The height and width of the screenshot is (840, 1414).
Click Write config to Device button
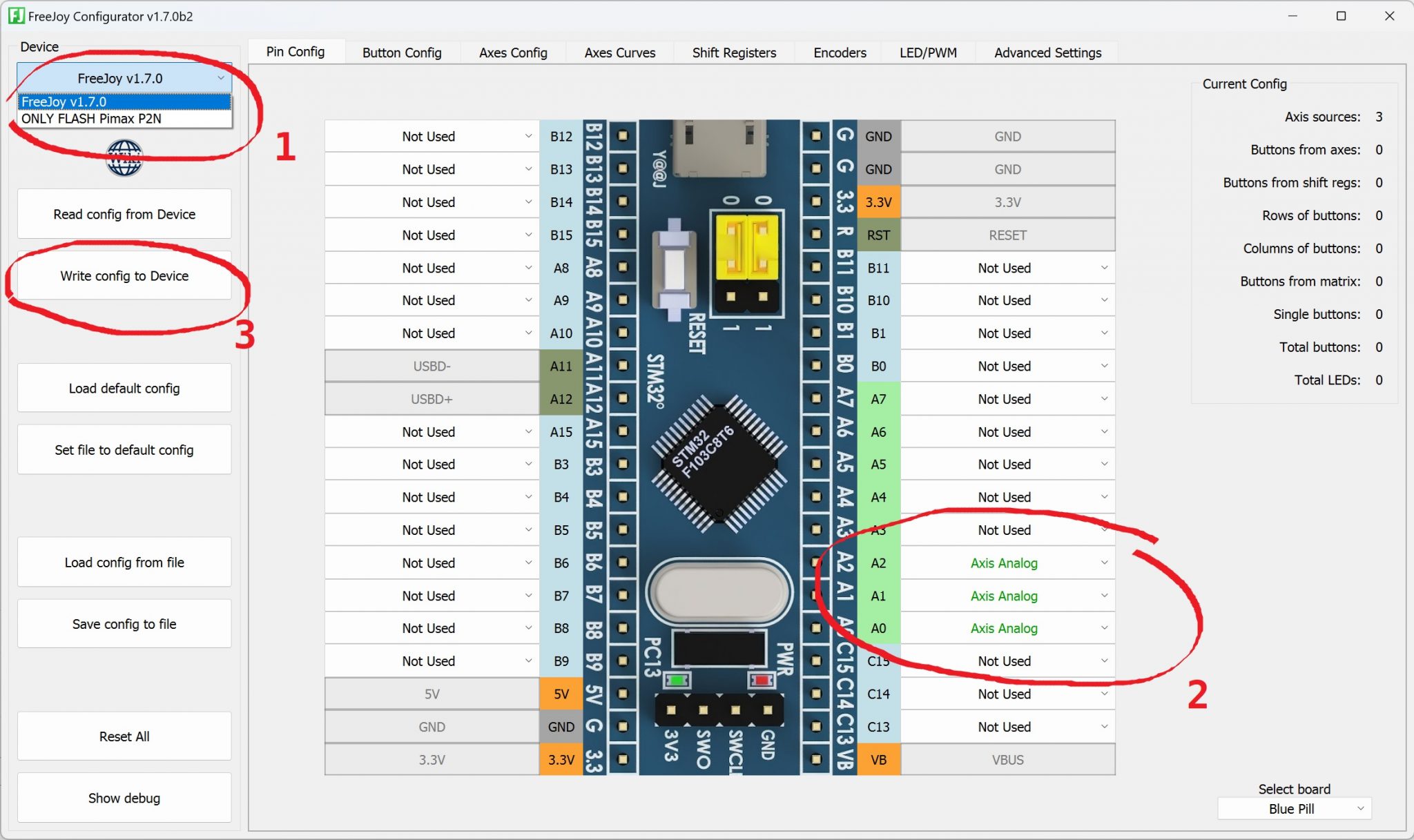click(124, 276)
